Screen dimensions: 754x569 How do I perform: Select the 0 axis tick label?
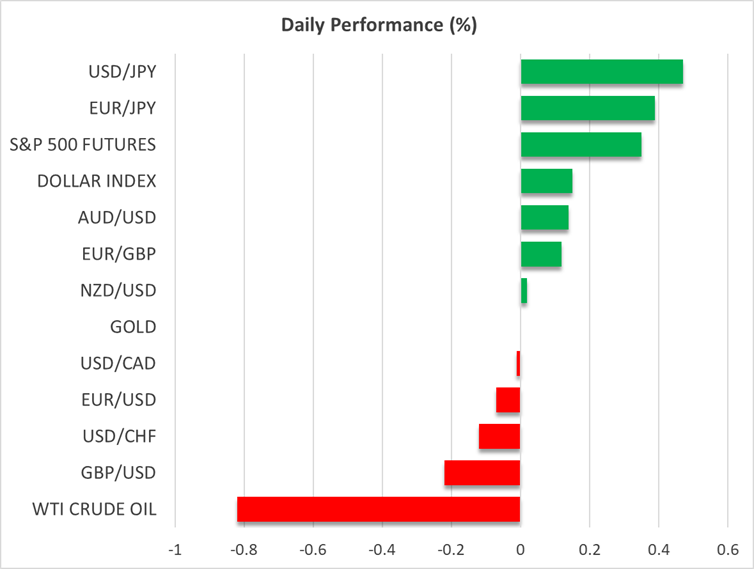[520, 550]
